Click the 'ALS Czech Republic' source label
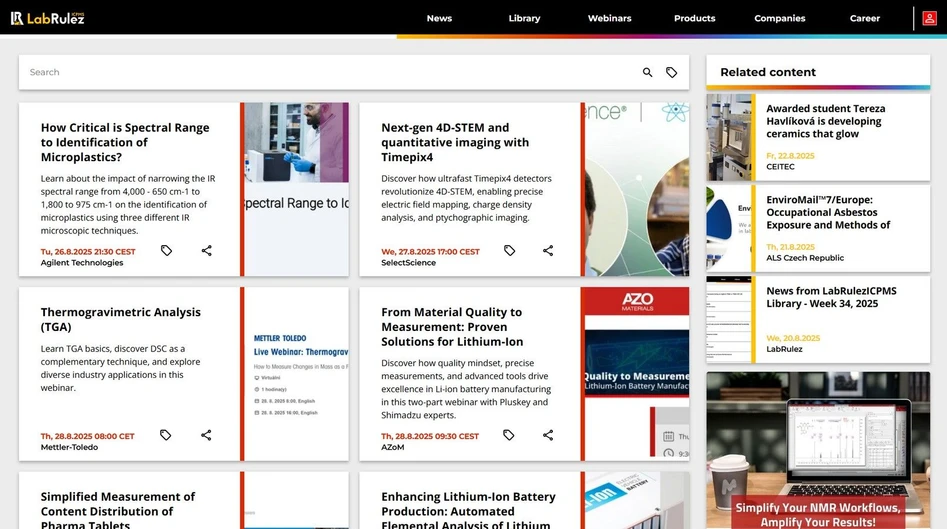 click(x=805, y=258)
